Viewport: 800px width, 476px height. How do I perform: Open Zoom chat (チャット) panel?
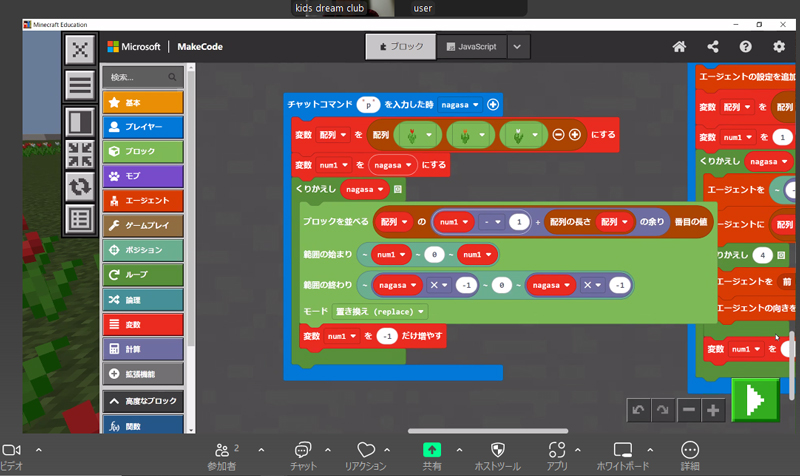pyautogui.click(x=303, y=457)
